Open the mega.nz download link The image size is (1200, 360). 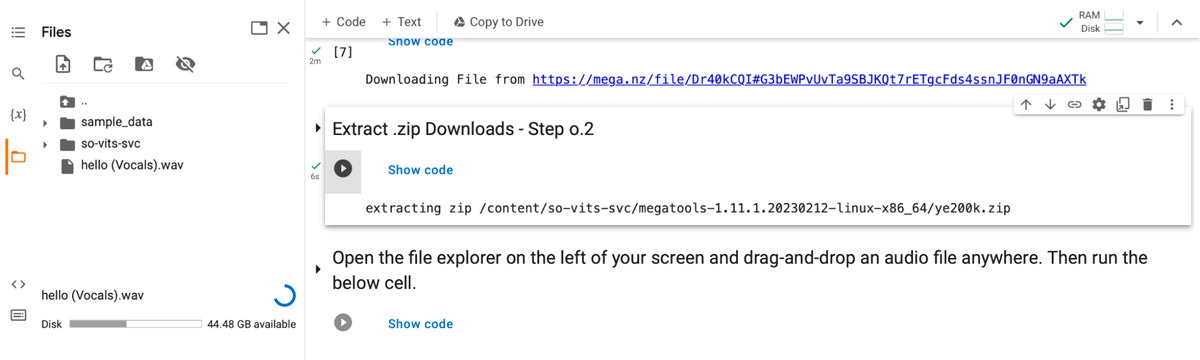tap(809, 79)
